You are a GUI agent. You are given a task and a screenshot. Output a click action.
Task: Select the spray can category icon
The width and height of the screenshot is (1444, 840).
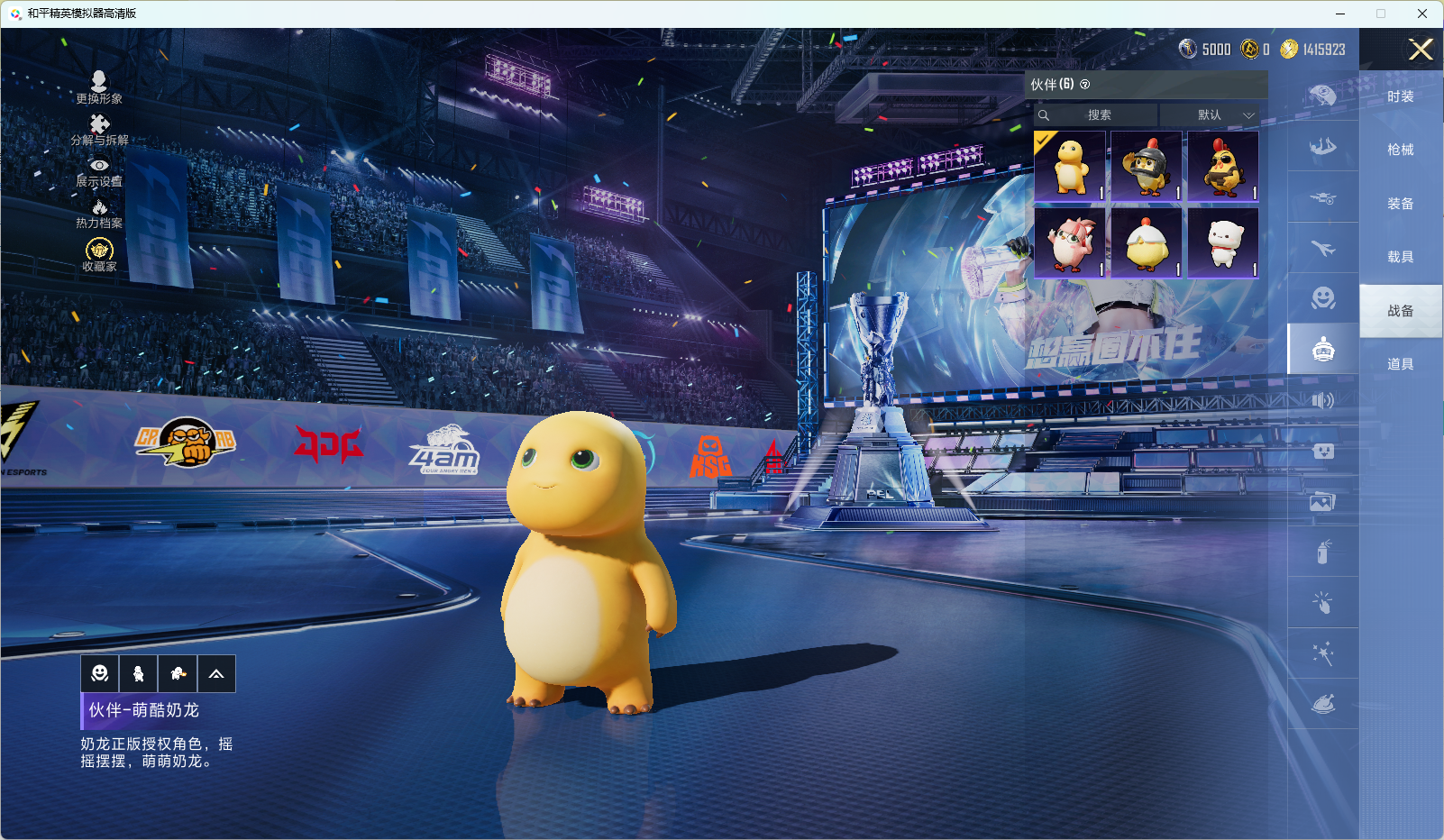[1322, 552]
